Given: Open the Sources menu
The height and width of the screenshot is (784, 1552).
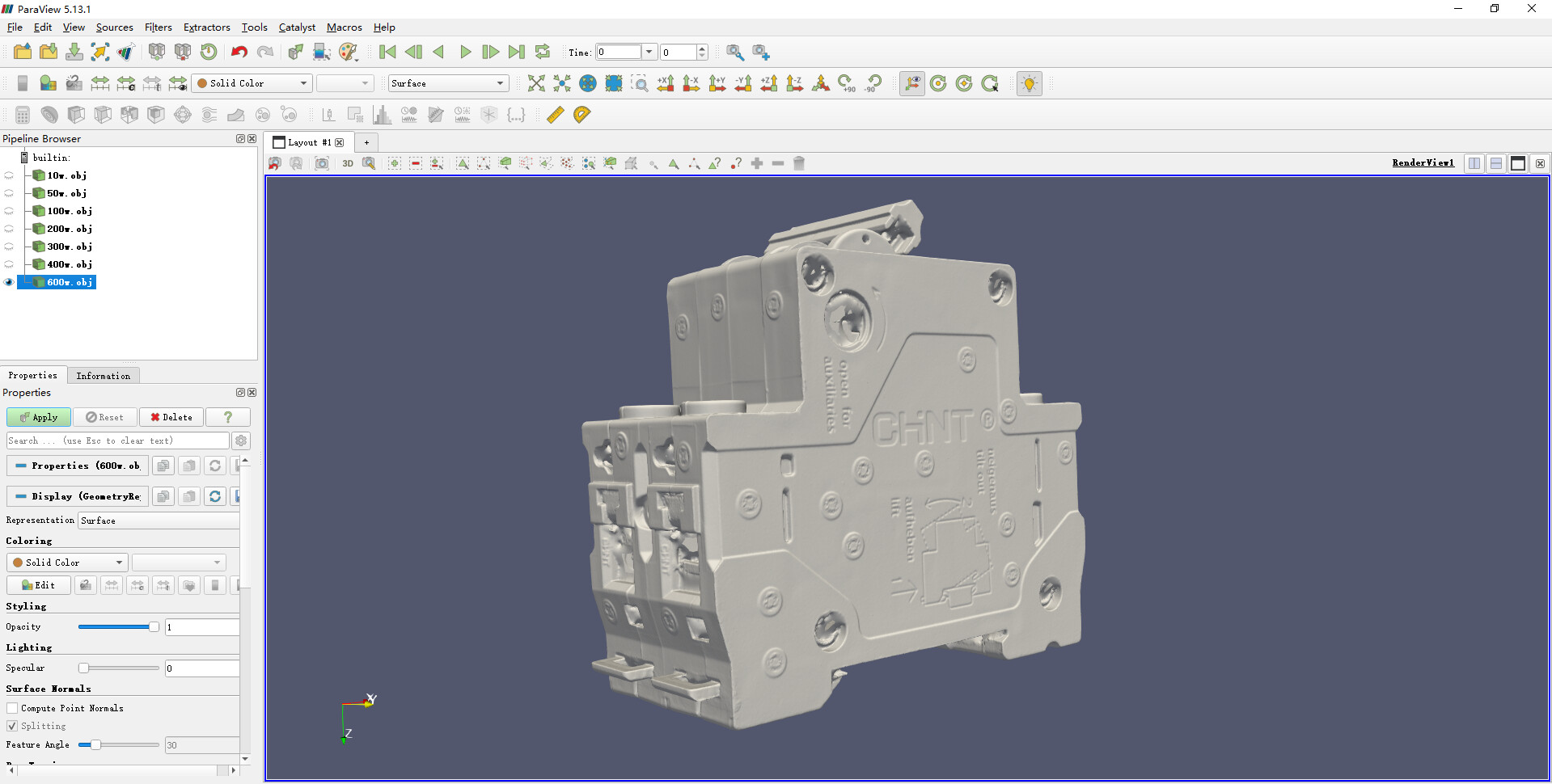Looking at the screenshot, I should (115, 27).
